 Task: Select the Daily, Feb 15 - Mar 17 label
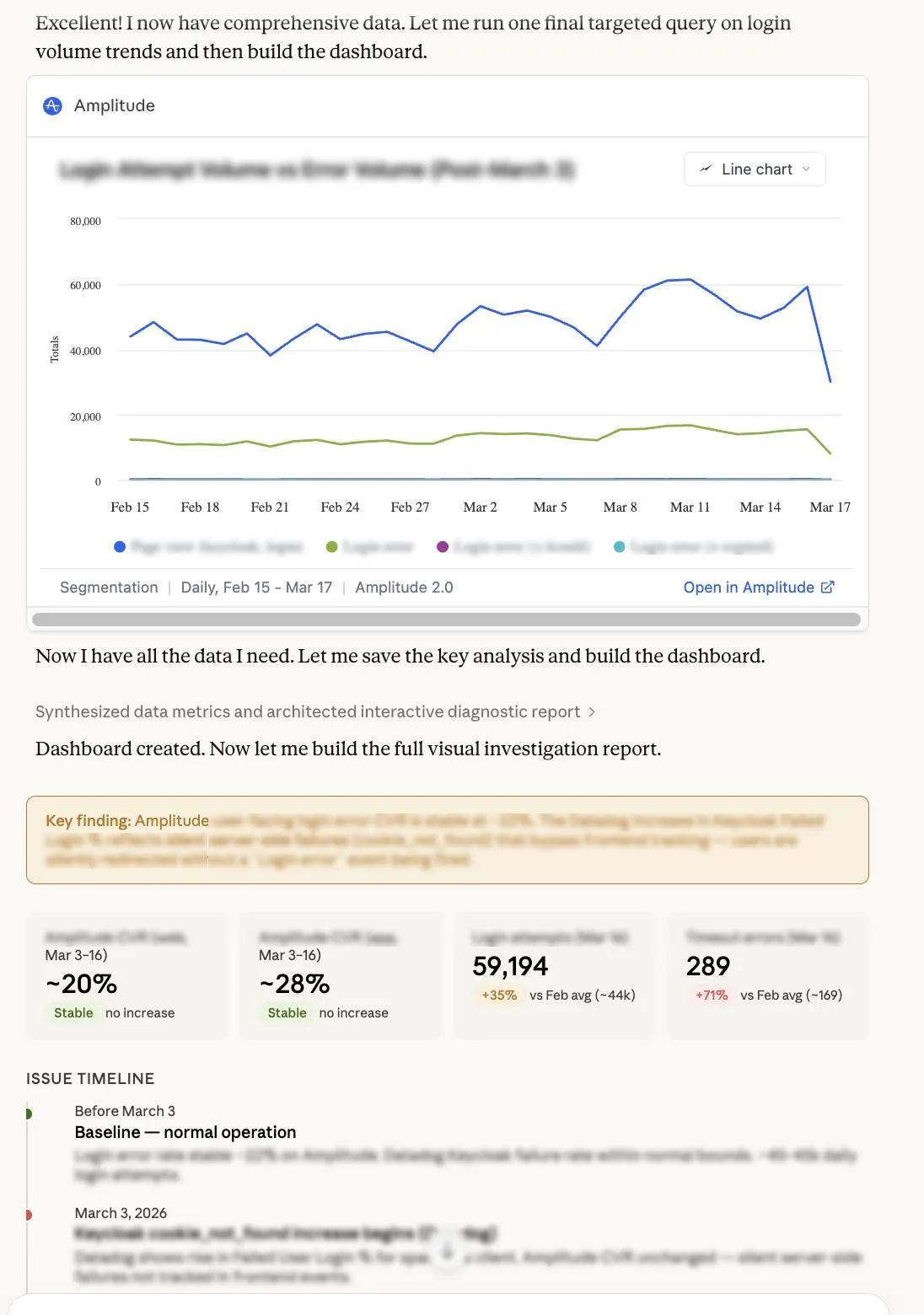pyautogui.click(x=257, y=587)
